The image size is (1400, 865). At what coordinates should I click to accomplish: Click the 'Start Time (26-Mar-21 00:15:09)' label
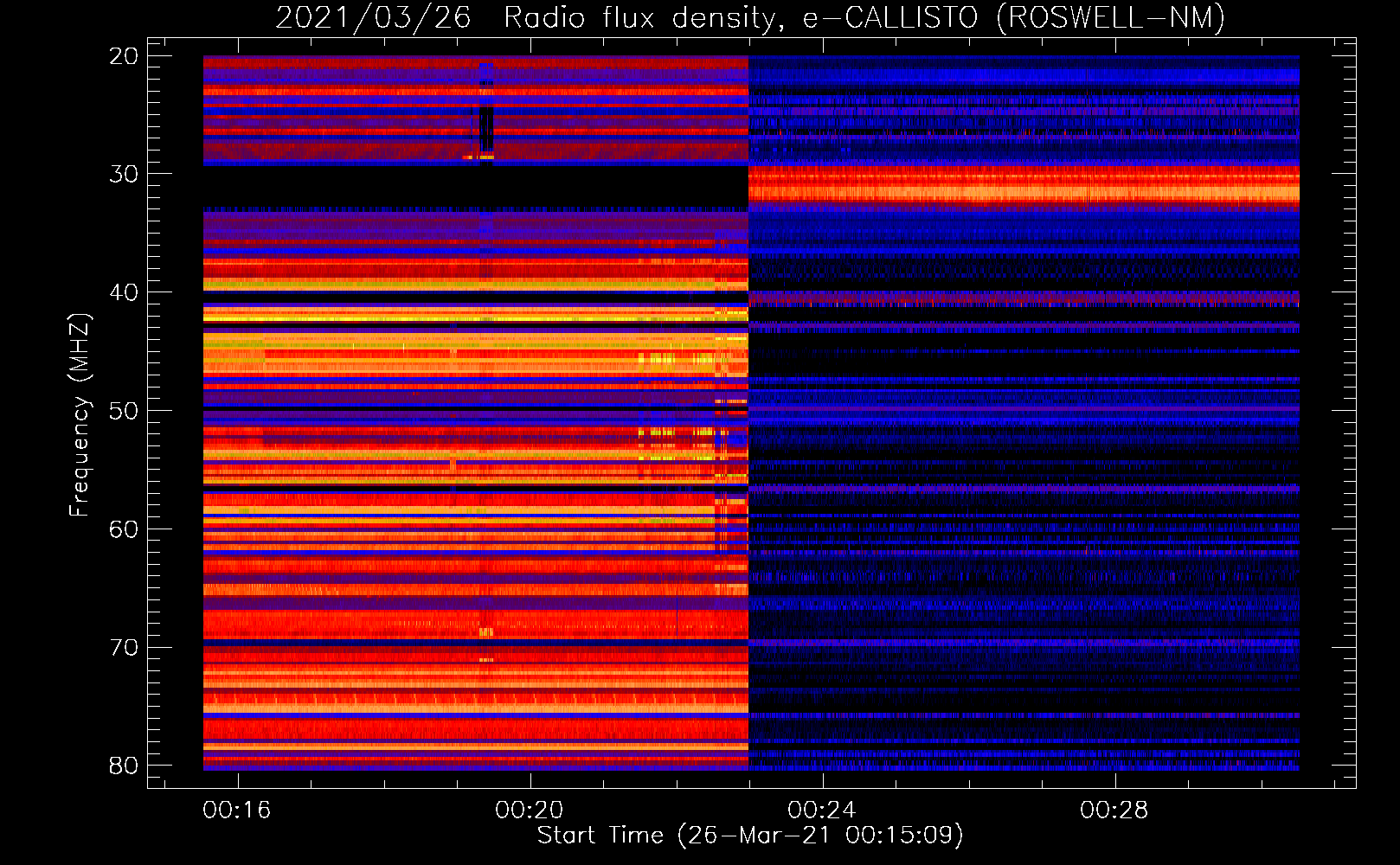749,836
